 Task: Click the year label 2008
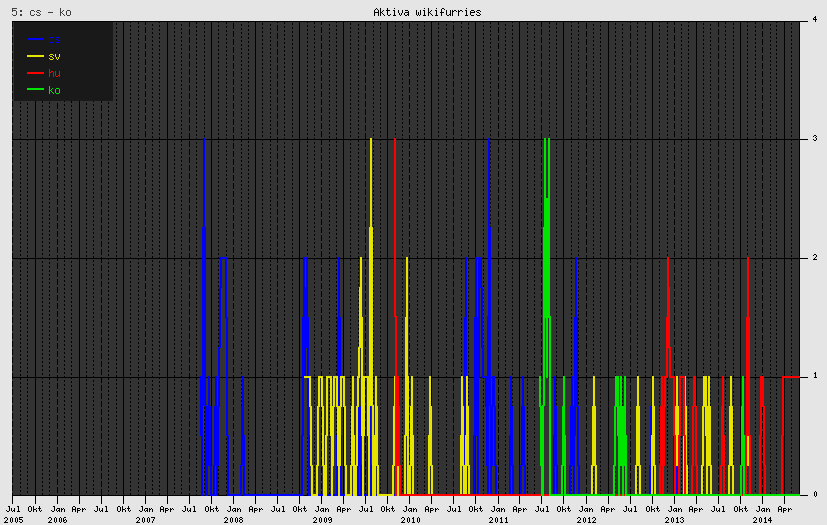coord(234,520)
